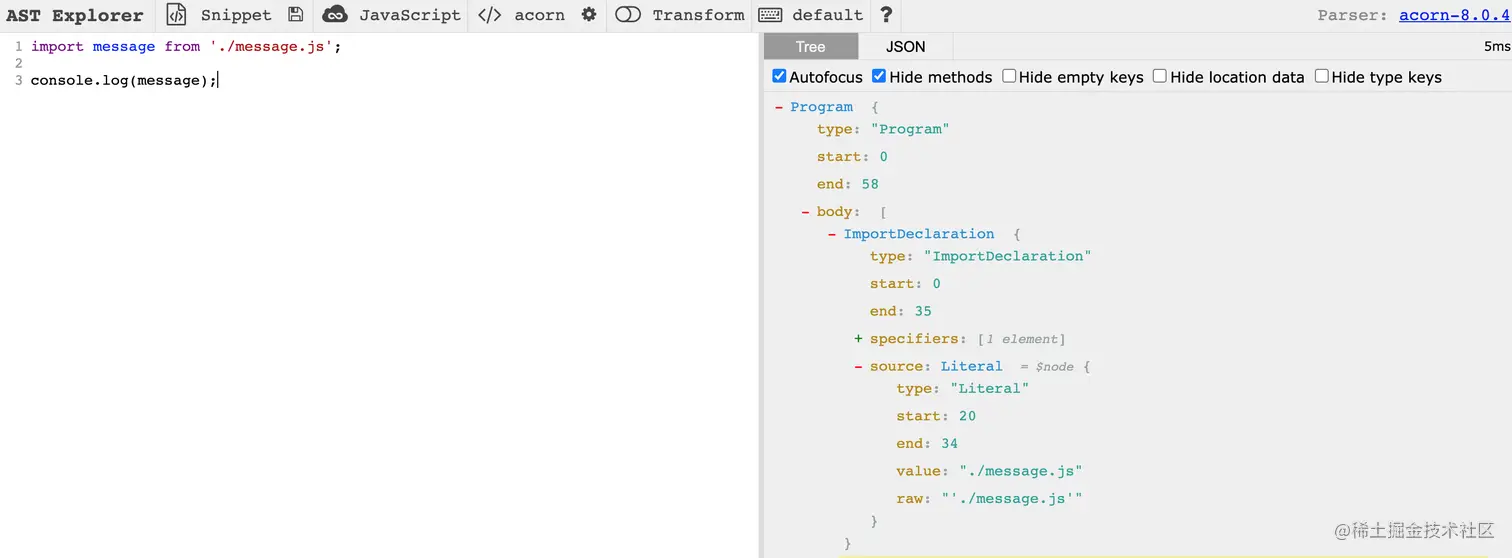Switch to the Tree tab
This screenshot has width=1512, height=558.
(811, 46)
